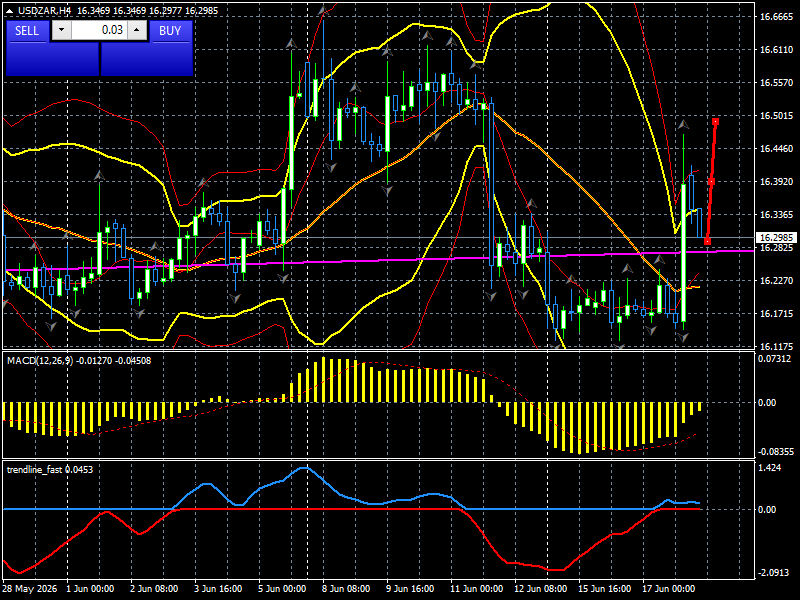800x600 pixels.
Task: Click the 1 Jun 00:00 time label
Action: coord(90,589)
